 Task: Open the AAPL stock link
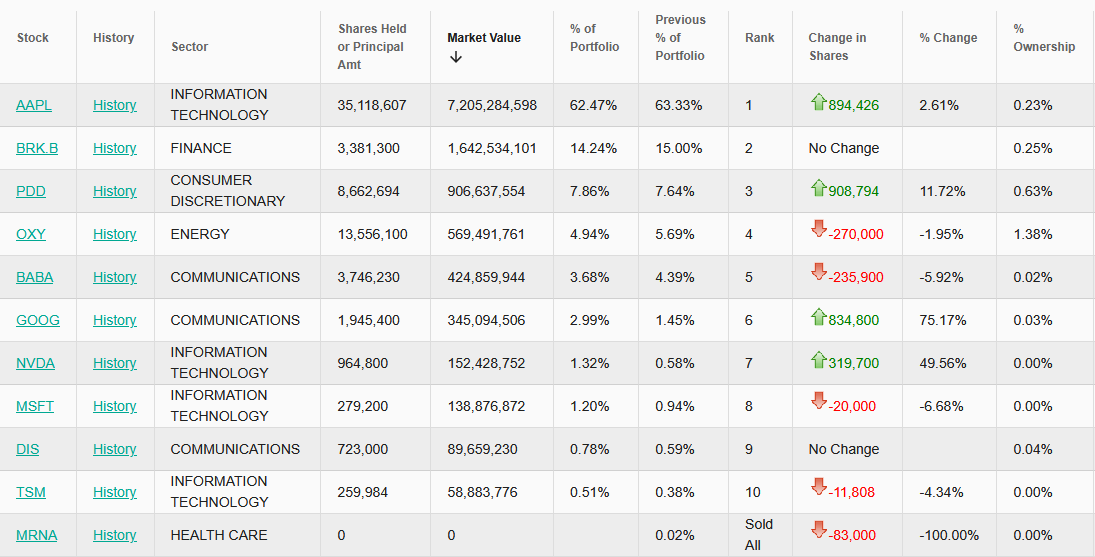pos(34,105)
